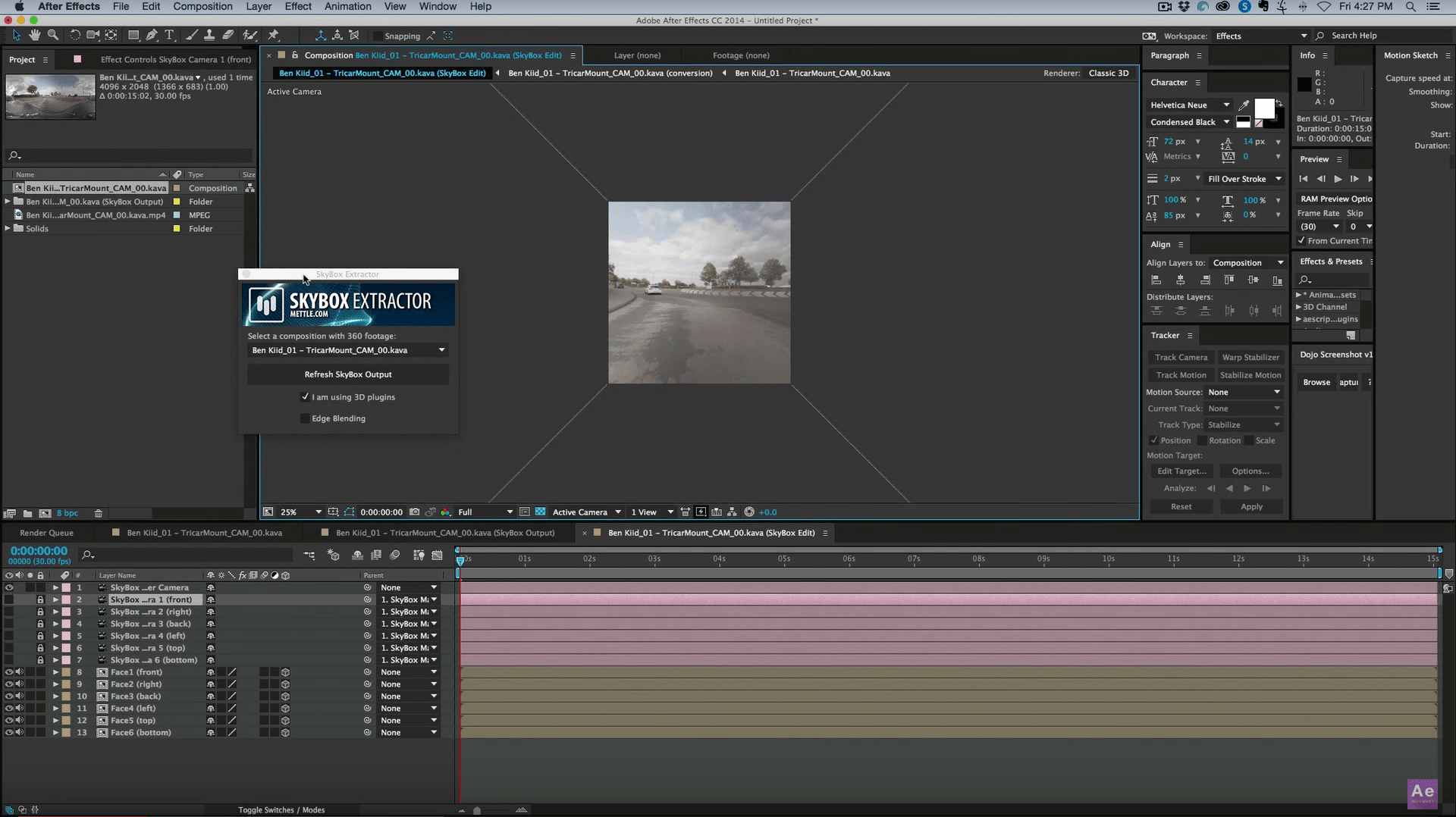
Task: Click the white fill color swatch
Action: [1264, 108]
